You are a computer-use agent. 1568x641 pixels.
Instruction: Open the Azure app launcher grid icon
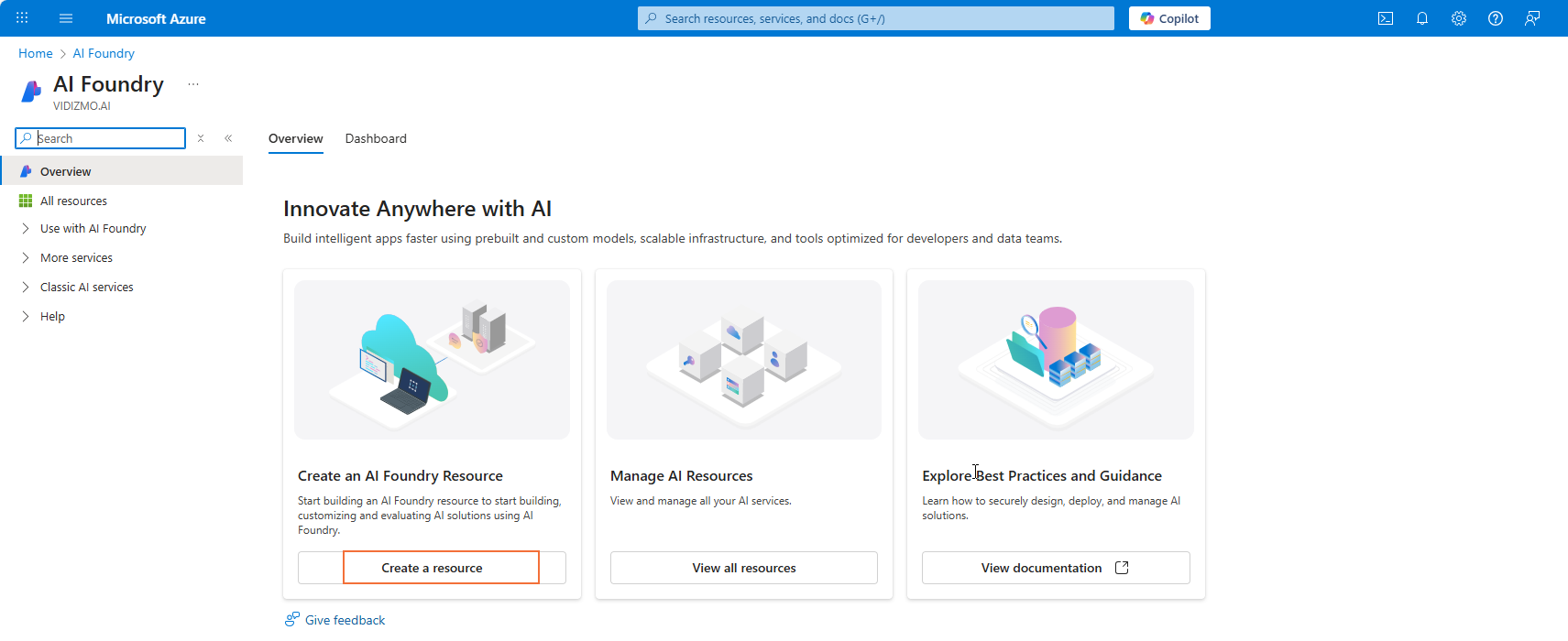pyautogui.click(x=22, y=18)
